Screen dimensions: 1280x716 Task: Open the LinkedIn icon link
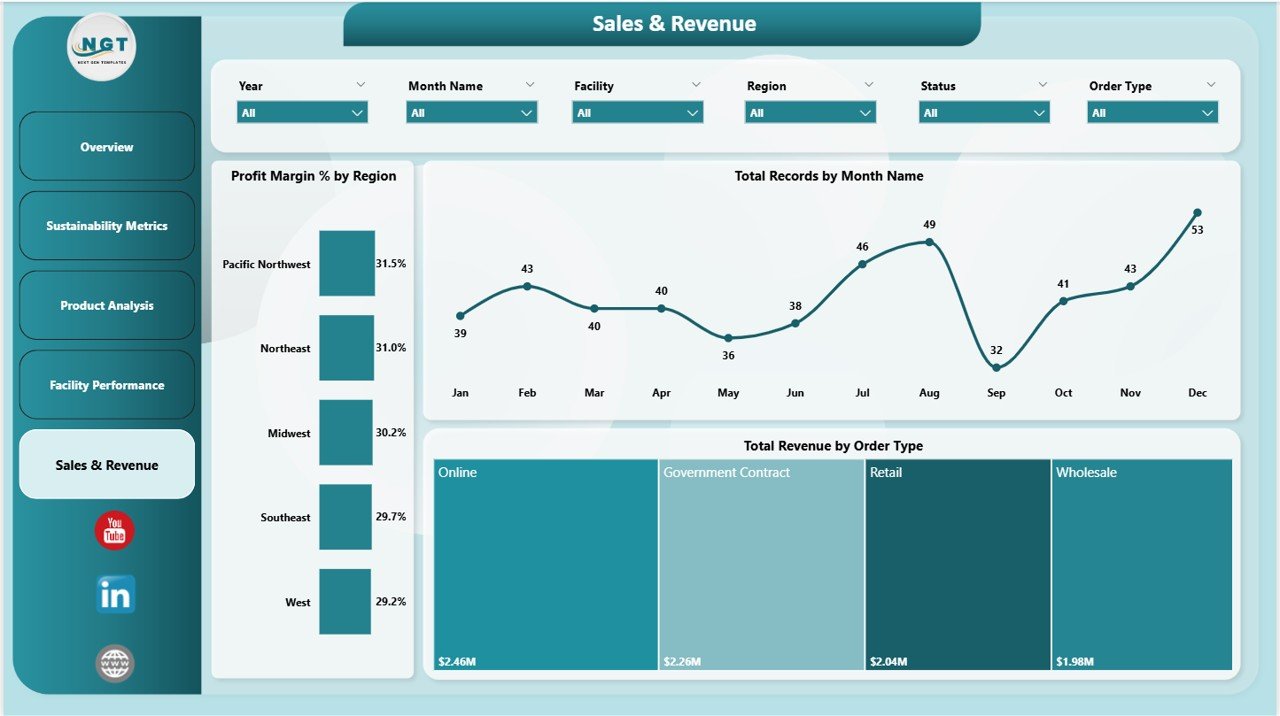(114, 595)
